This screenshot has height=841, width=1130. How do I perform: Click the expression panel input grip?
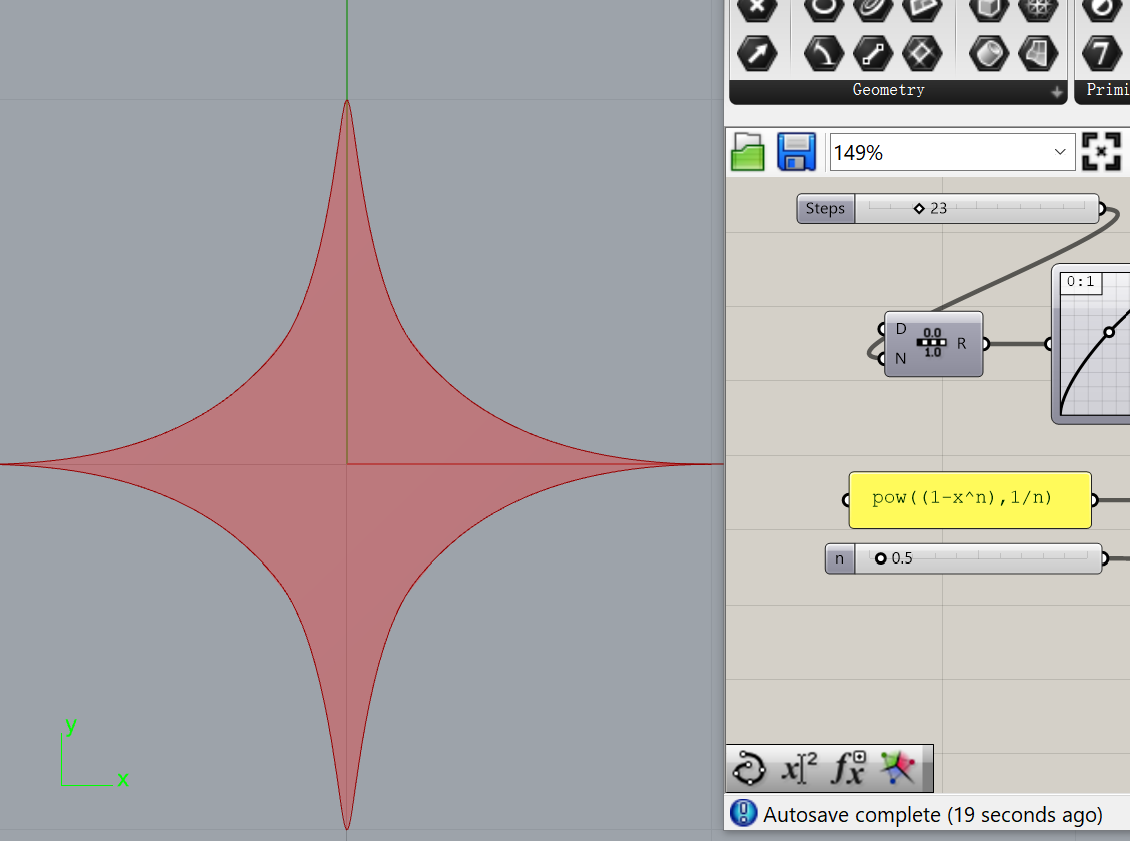point(846,499)
